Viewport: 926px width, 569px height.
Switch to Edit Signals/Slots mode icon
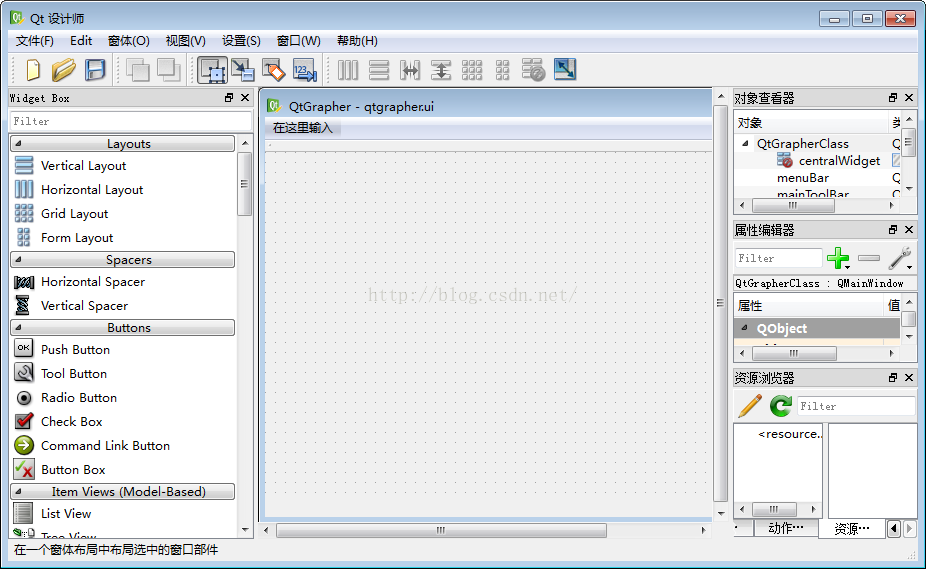click(243, 70)
